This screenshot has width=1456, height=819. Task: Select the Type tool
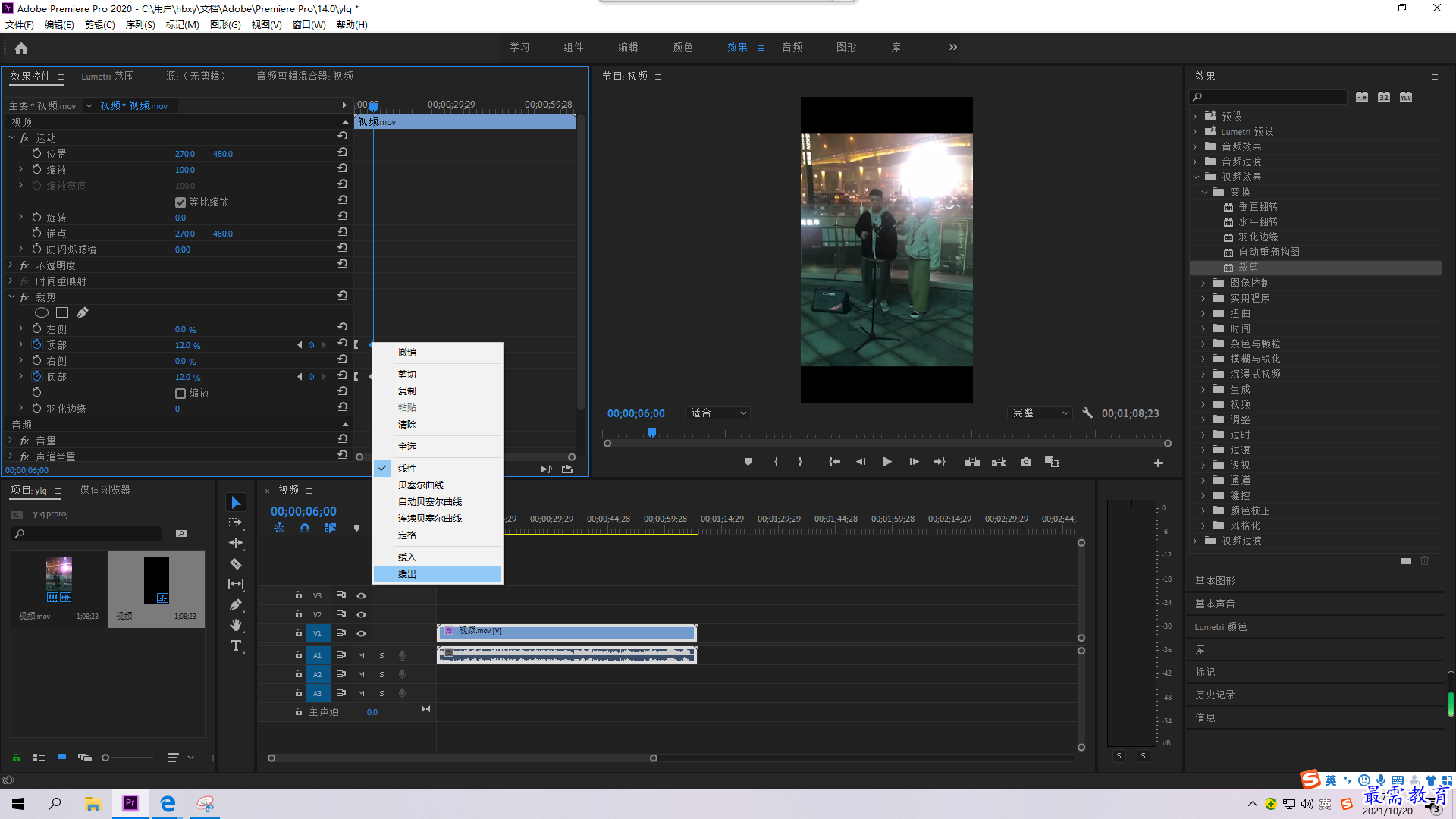tap(236, 645)
